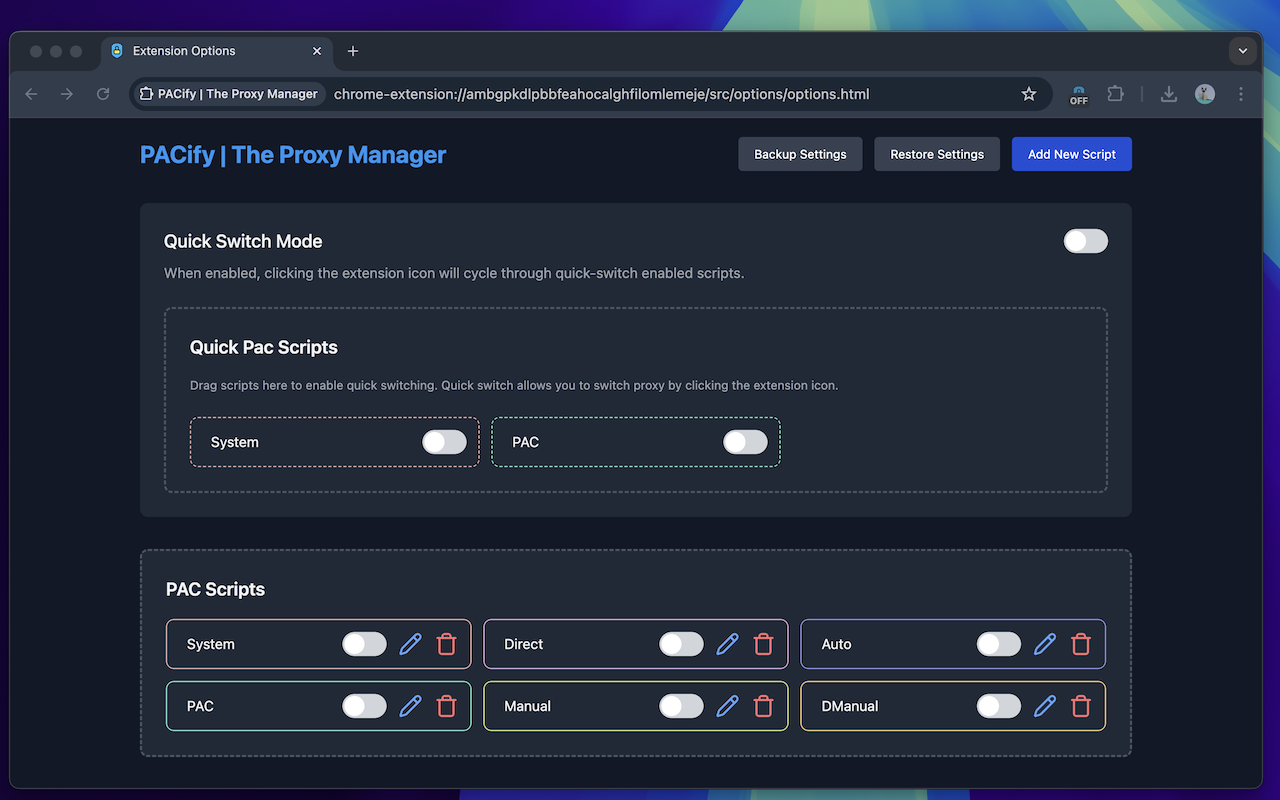1280x800 pixels.
Task: Open the browser Downloads icon
Action: click(1168, 94)
